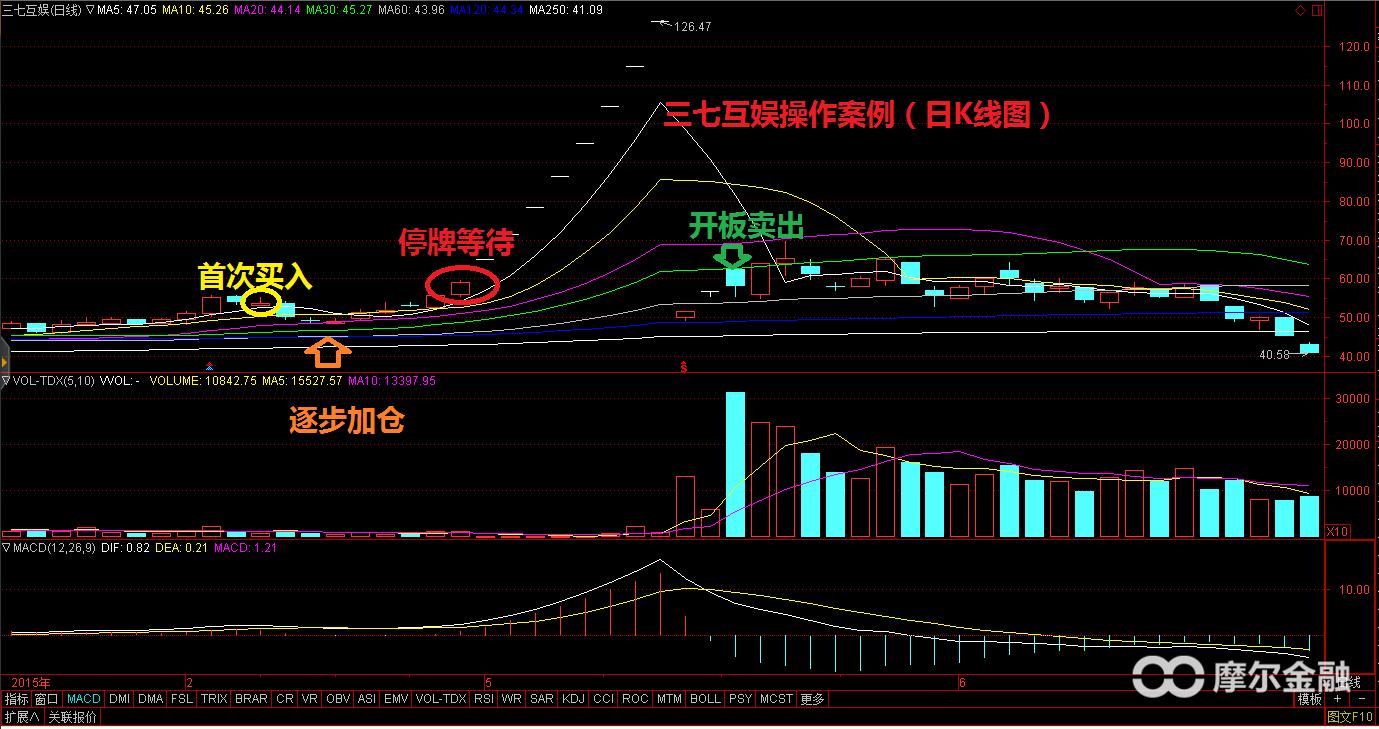
Task: Click the MACD: 1.21 readout
Action: pyautogui.click(x=245, y=547)
